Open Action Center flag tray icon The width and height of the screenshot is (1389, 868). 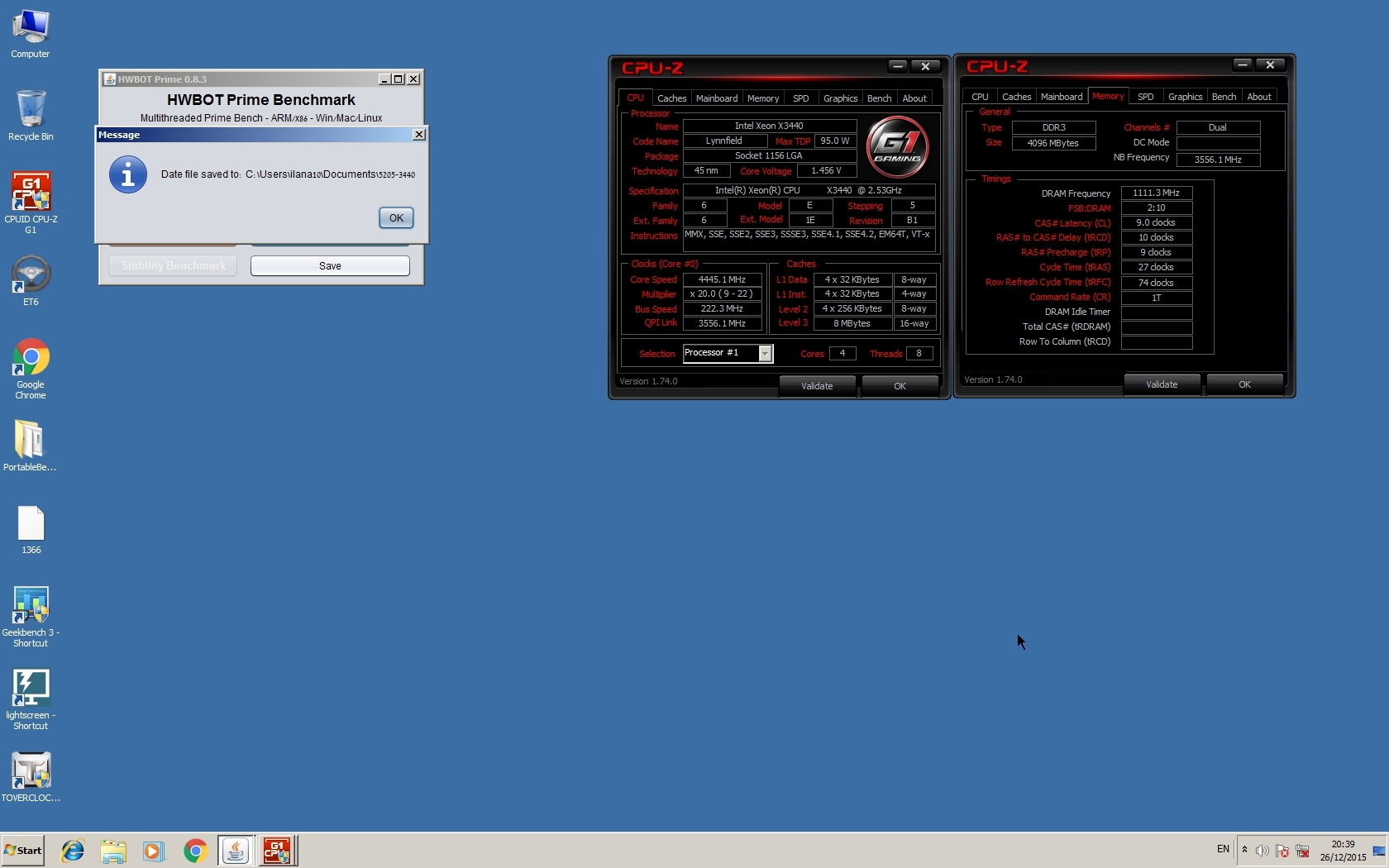(x=1282, y=851)
